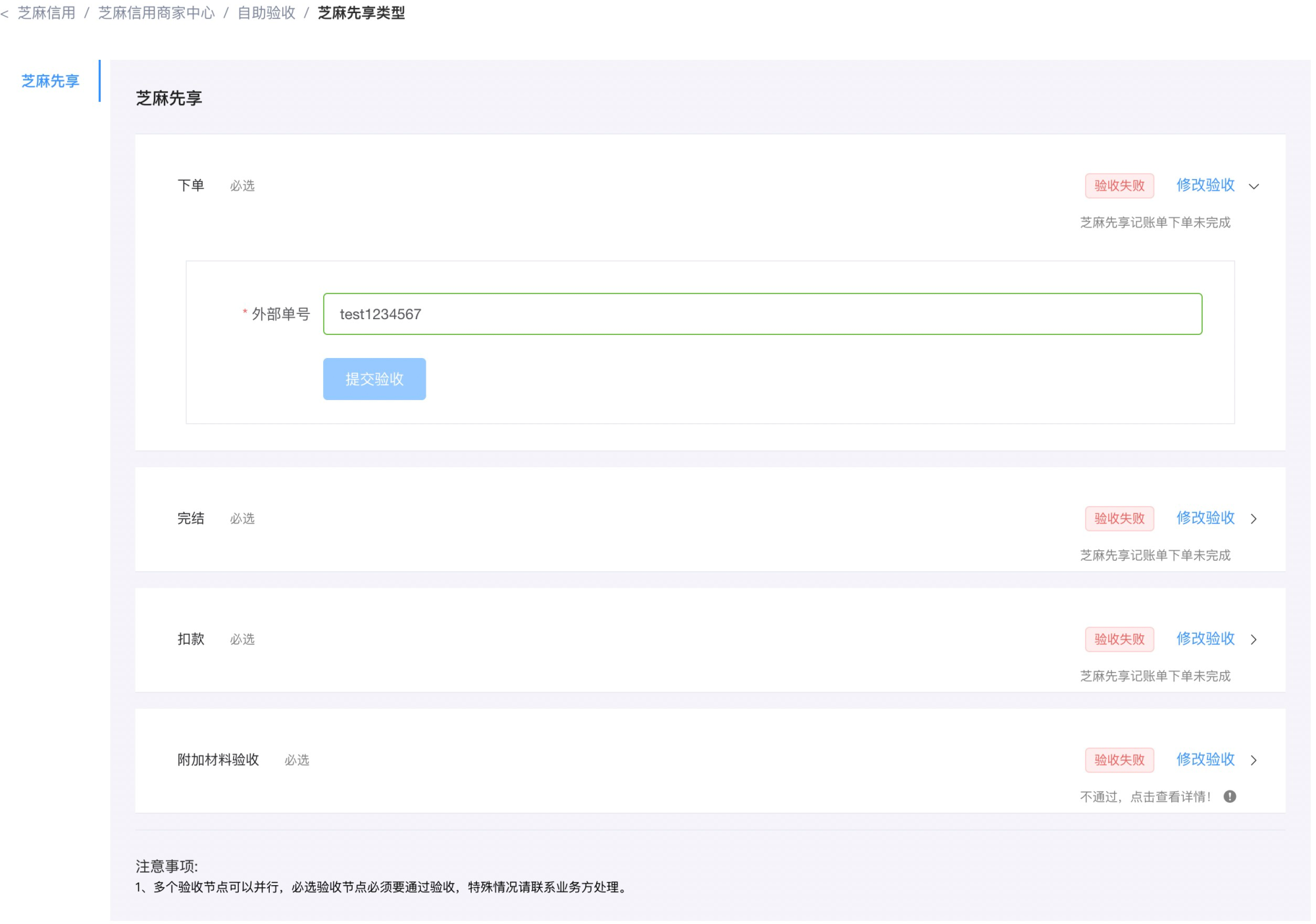Click the 不通过，点击查看详情 message
The height and width of the screenshot is (924, 1316).
[1146, 797]
